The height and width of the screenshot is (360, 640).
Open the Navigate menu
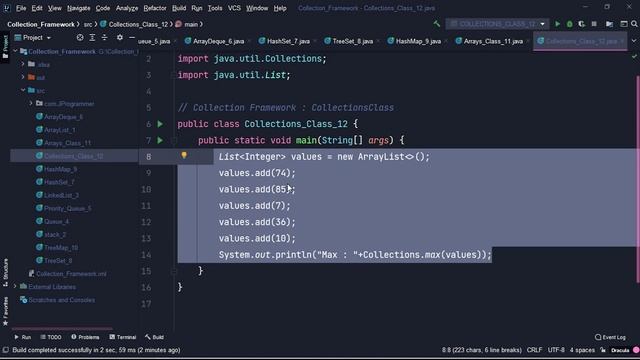[x=78, y=8]
